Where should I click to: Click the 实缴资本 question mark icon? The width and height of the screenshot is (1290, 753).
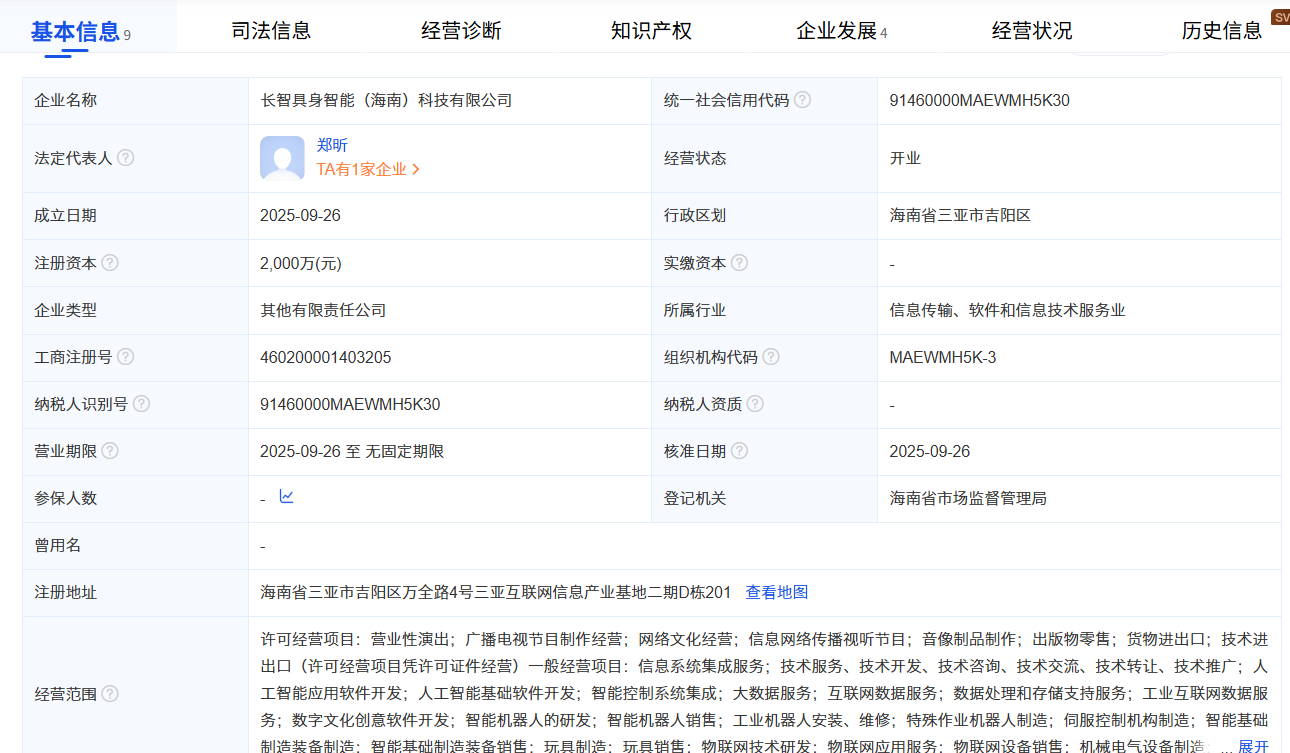tap(739, 262)
